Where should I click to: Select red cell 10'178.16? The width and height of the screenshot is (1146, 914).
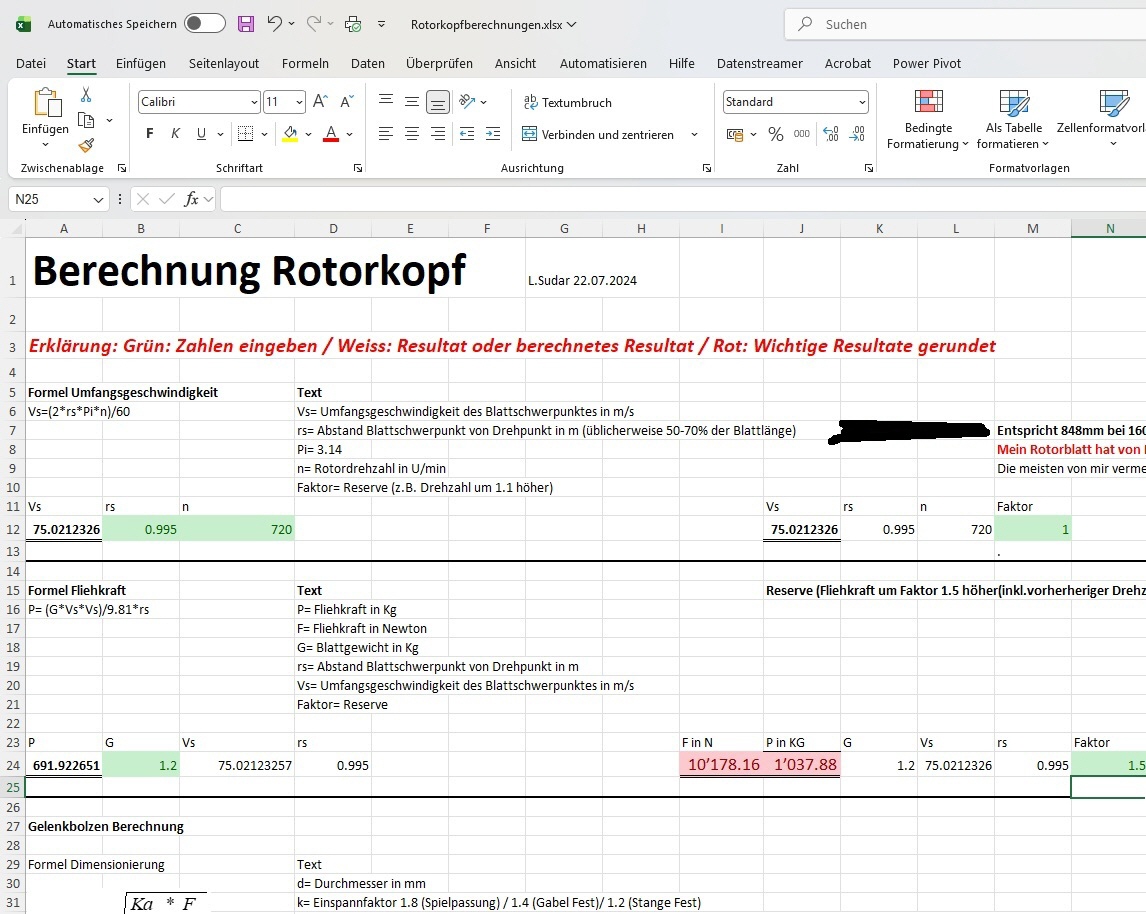point(721,765)
